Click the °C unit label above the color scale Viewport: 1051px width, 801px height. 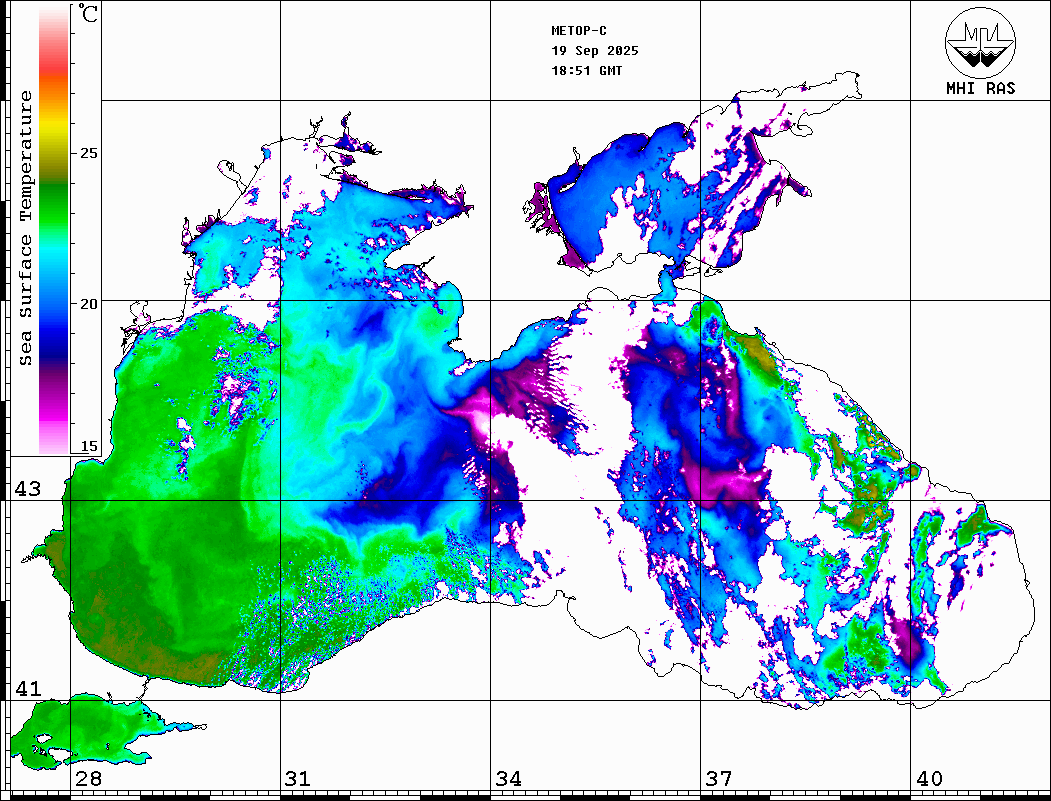click(89, 14)
